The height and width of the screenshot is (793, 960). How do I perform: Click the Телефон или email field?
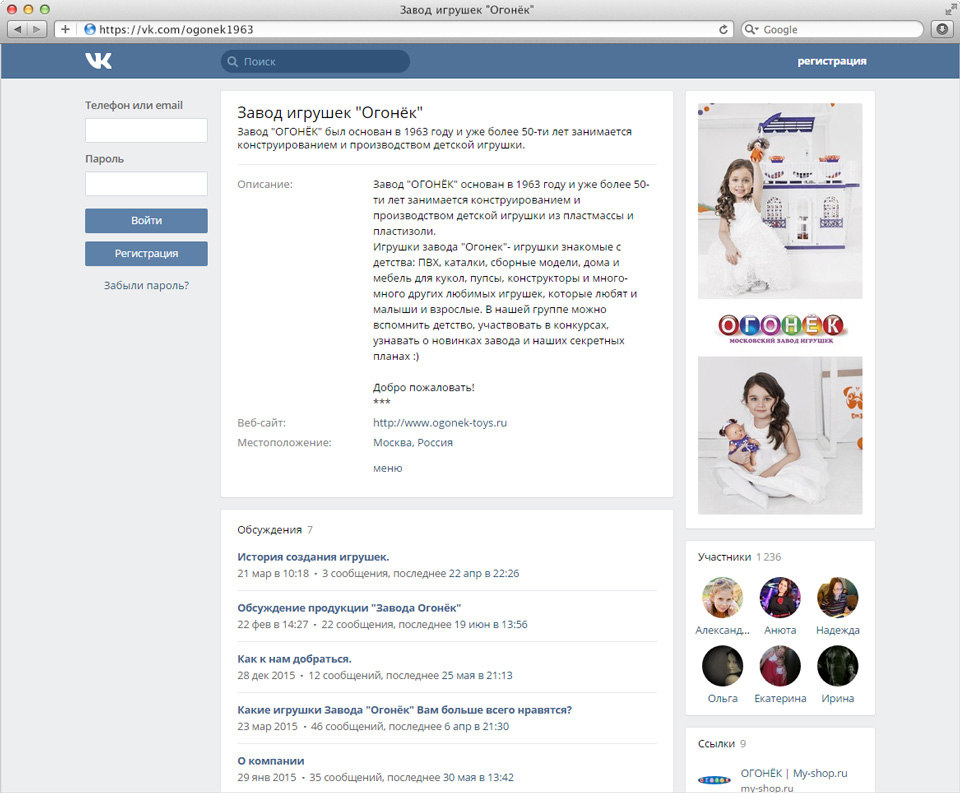pyautogui.click(x=146, y=130)
